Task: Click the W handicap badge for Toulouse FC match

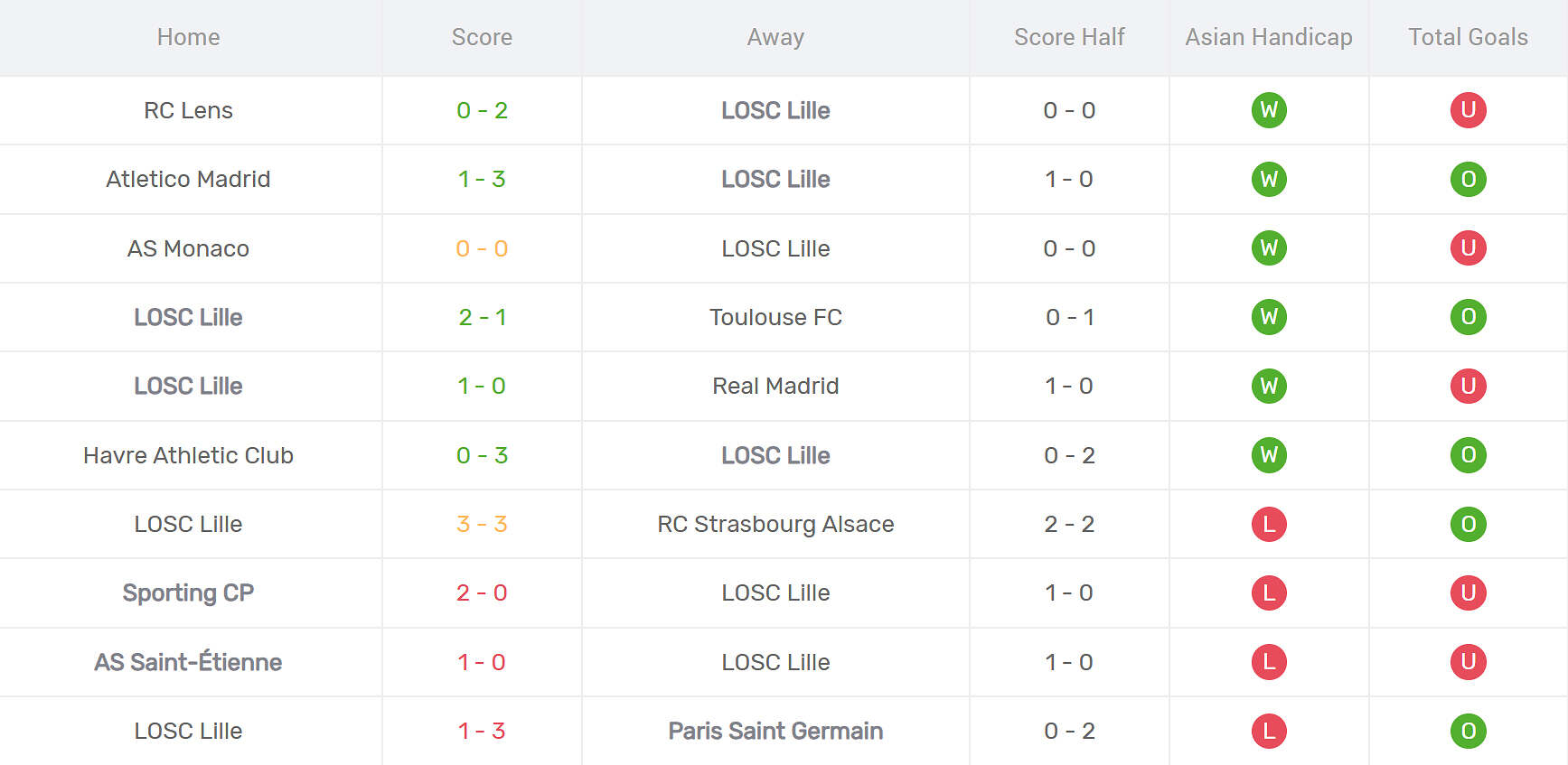Action: pos(1269,317)
